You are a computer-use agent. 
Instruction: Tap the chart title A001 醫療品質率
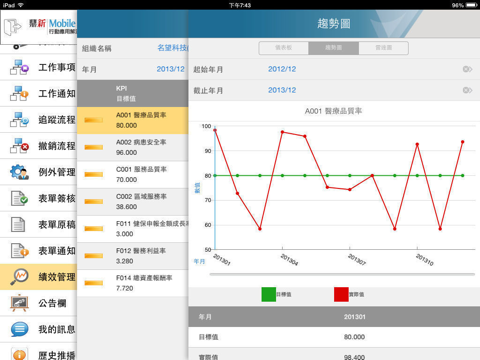(x=333, y=111)
